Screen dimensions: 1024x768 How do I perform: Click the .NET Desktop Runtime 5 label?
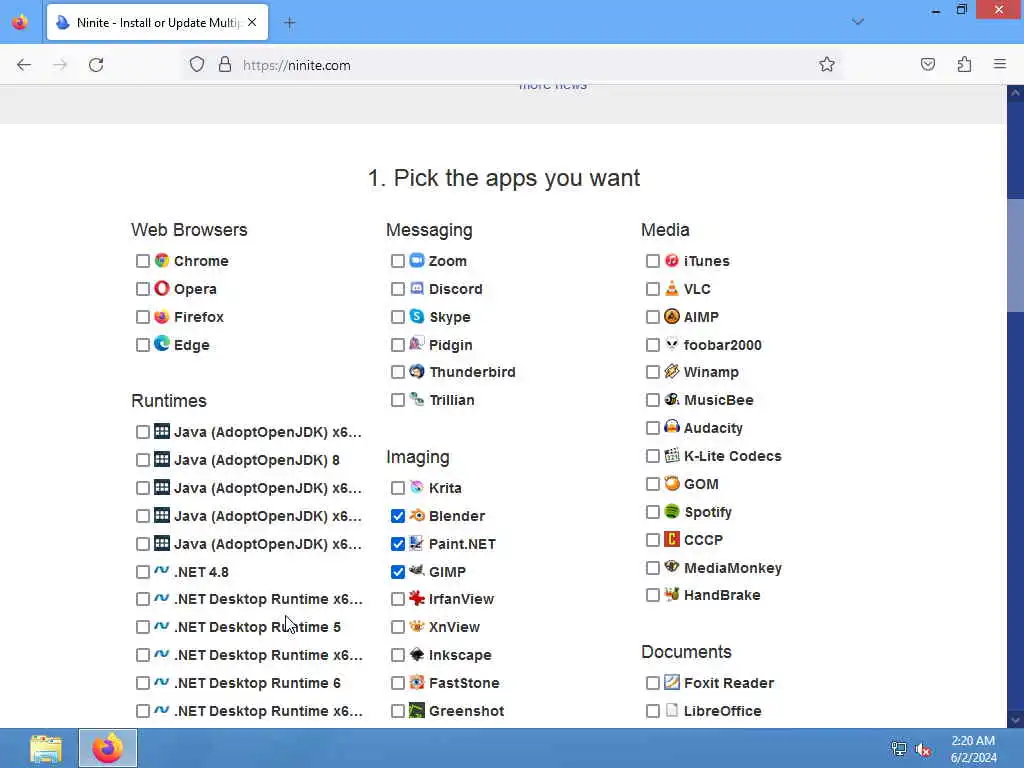coord(257,627)
